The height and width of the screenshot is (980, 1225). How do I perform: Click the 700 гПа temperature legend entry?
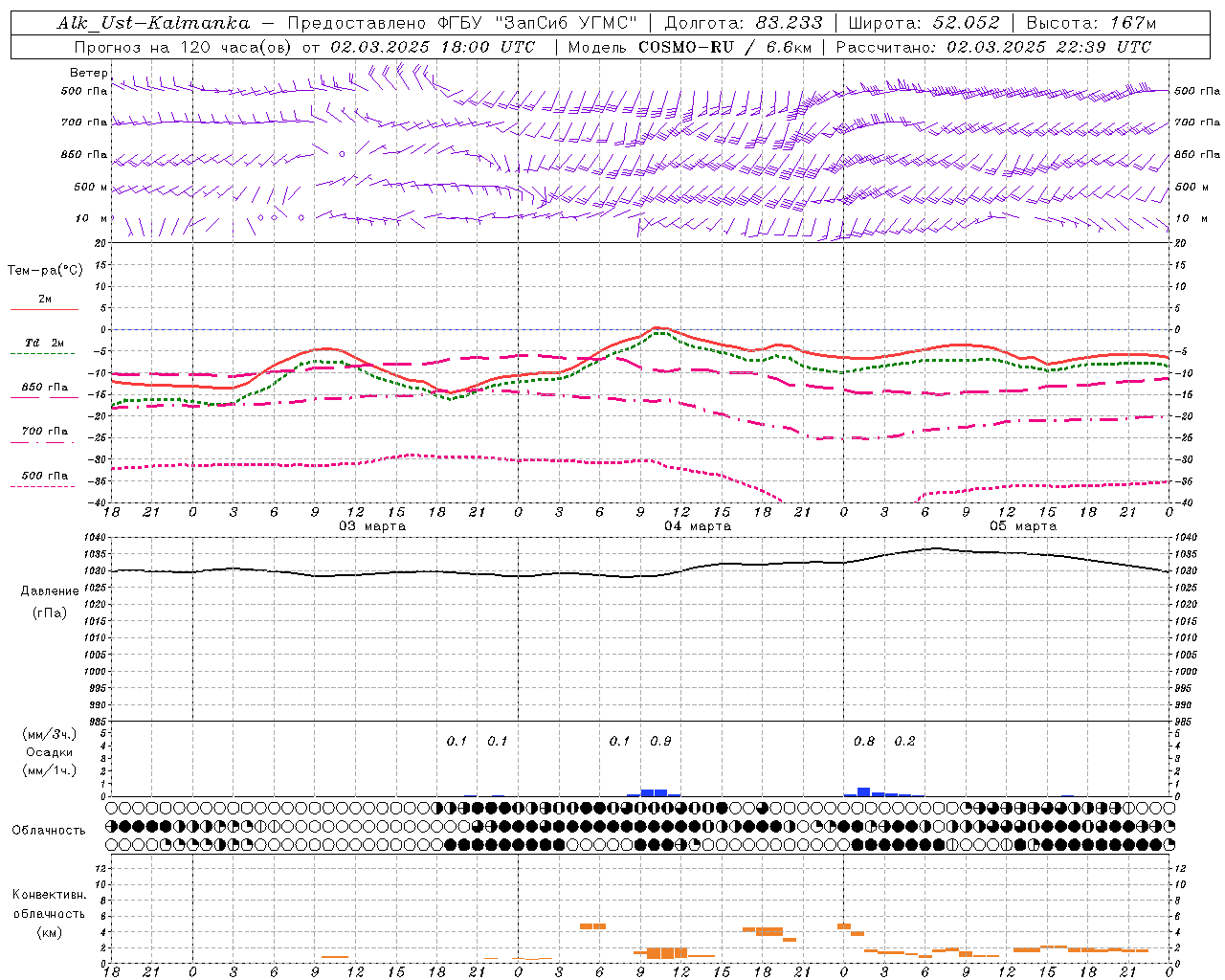[x=45, y=432]
